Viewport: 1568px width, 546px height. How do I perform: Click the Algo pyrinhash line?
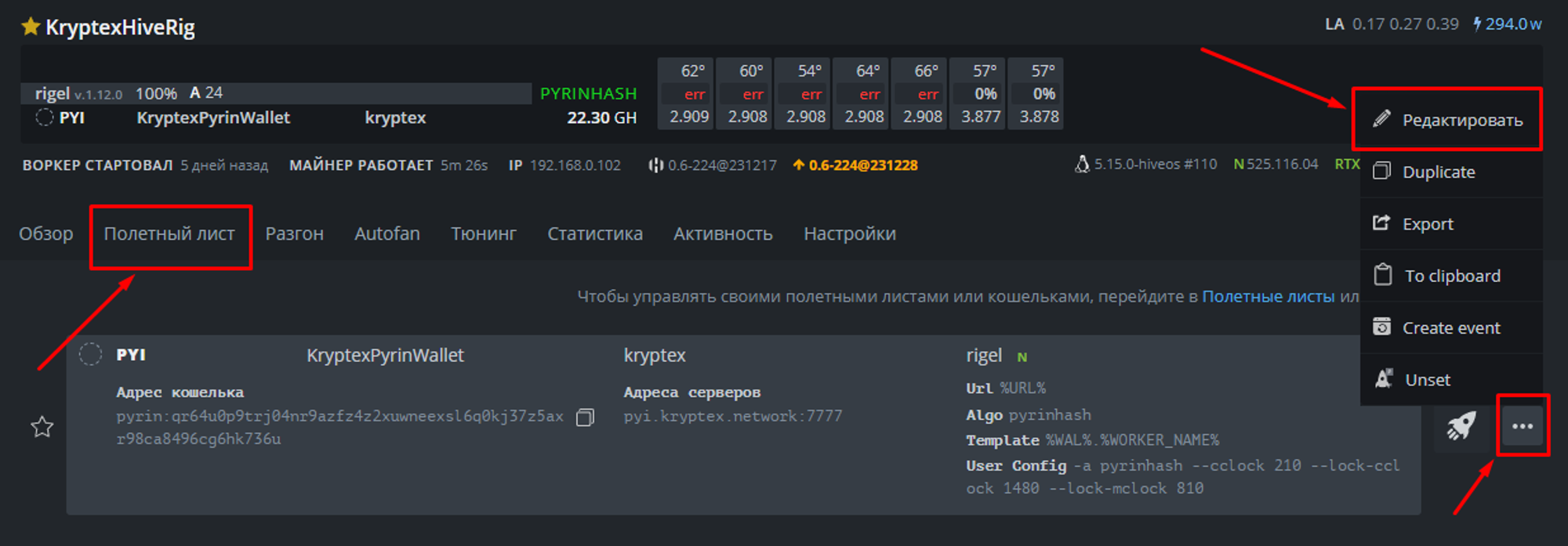1029,414
